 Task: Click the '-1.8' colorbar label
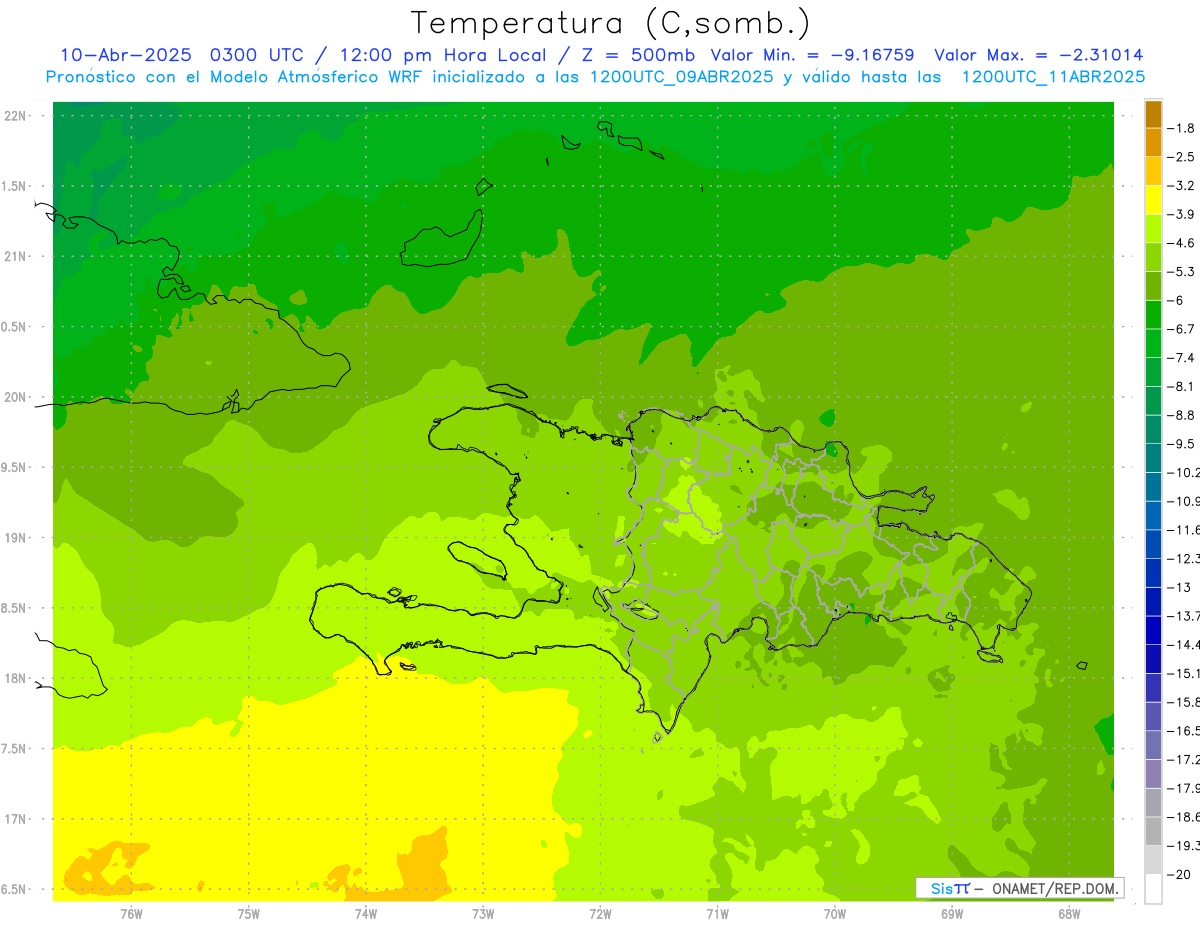click(1181, 128)
